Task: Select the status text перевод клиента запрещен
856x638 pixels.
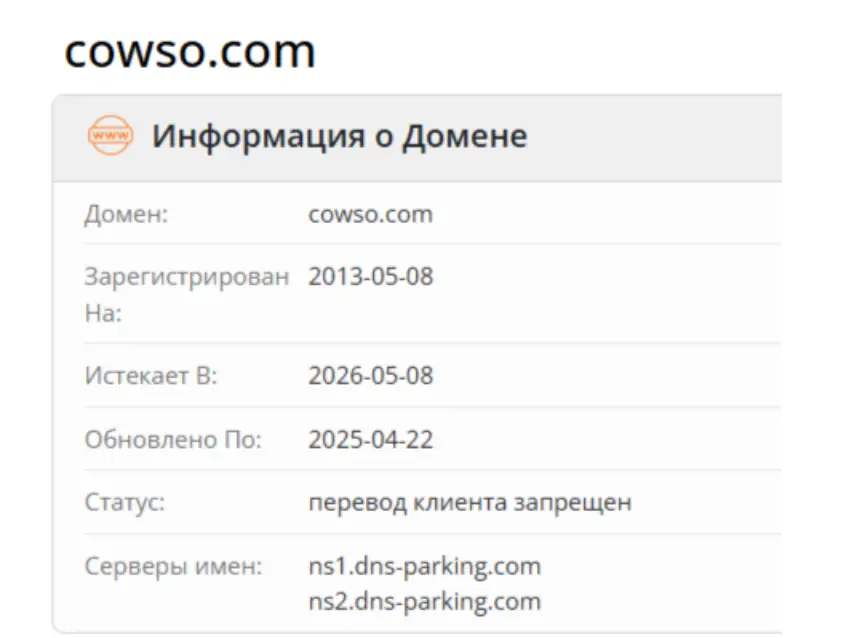Action: tap(469, 502)
